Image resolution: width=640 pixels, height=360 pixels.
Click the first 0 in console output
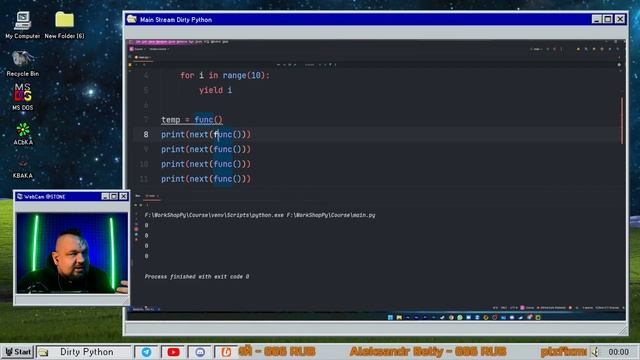[x=147, y=225]
